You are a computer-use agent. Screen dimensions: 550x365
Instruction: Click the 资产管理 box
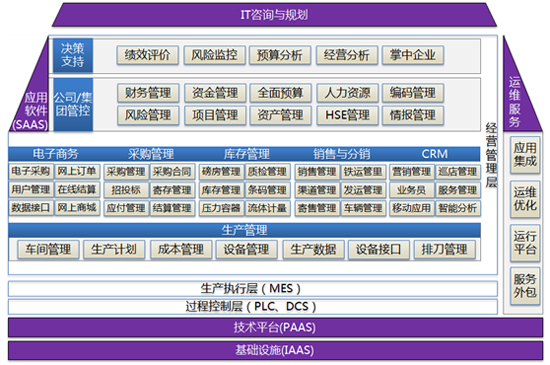[x=281, y=115]
